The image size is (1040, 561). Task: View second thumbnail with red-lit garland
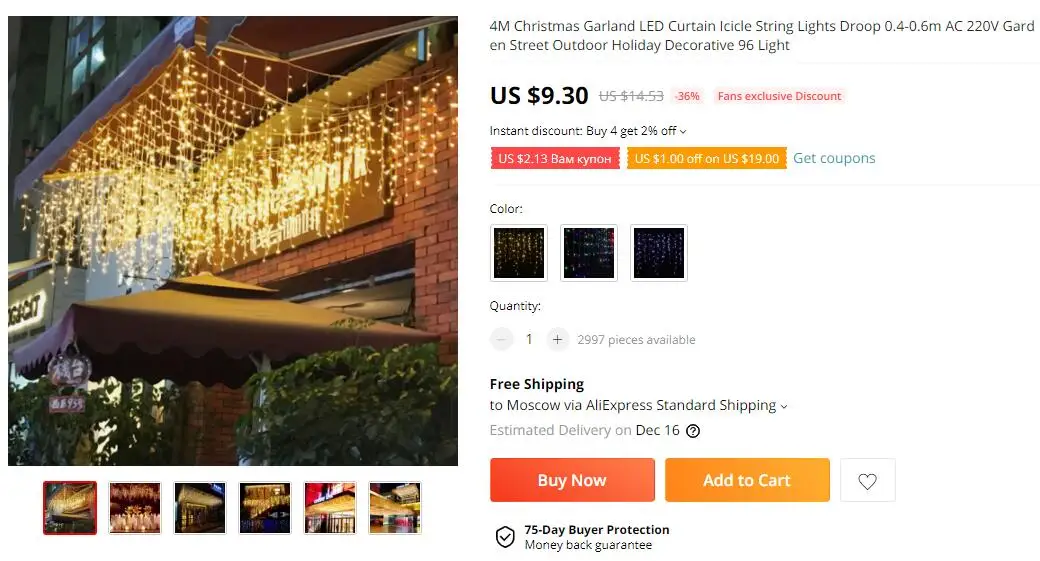click(135, 508)
